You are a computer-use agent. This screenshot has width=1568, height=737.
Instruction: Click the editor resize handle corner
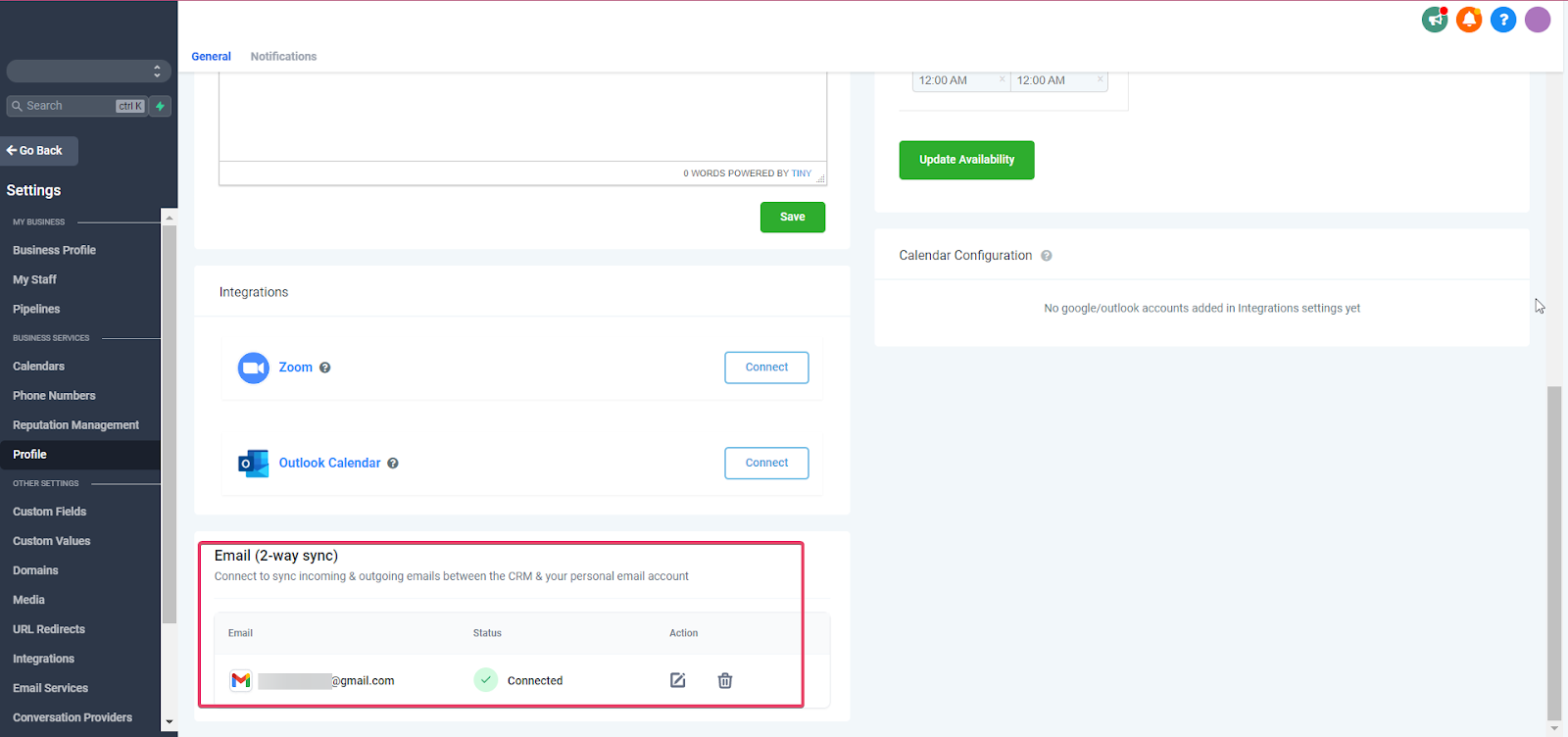click(x=820, y=178)
